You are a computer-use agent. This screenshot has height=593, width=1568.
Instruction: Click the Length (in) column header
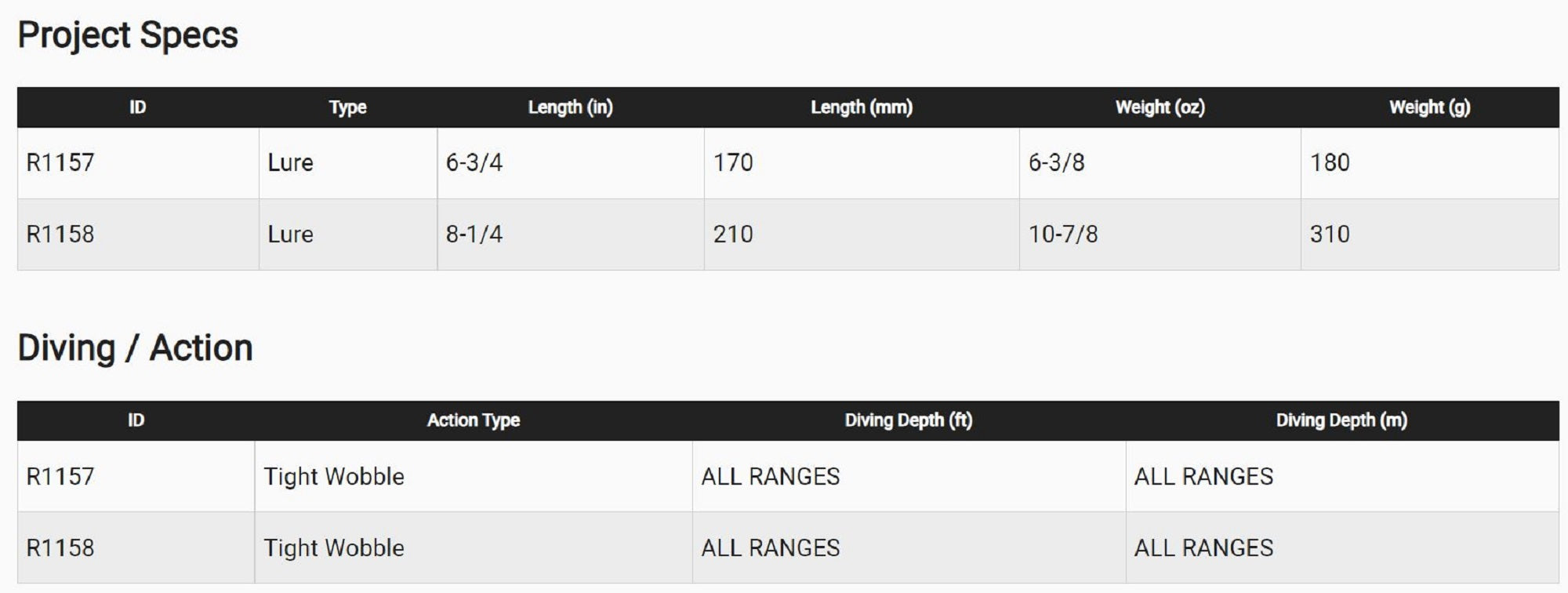[x=570, y=107]
